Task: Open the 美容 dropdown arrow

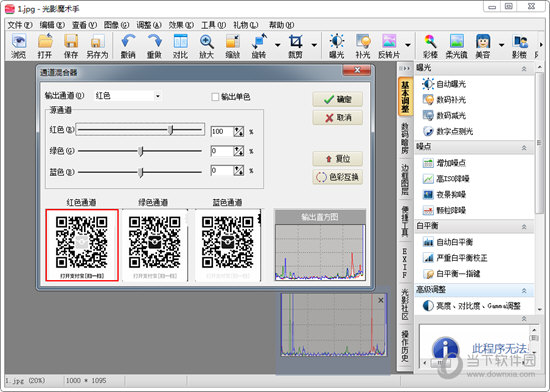Action: click(x=502, y=45)
